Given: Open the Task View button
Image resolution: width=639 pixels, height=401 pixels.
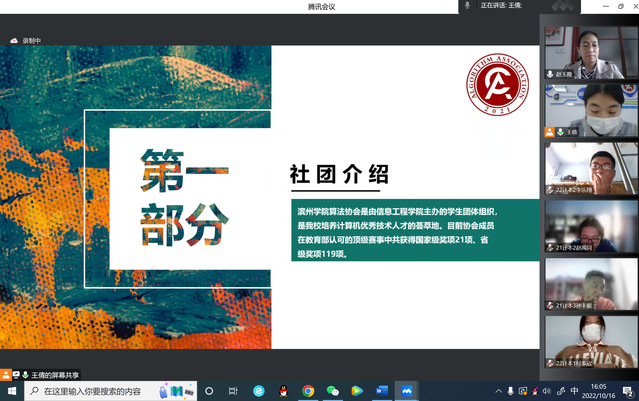Looking at the screenshot, I should click(234, 390).
